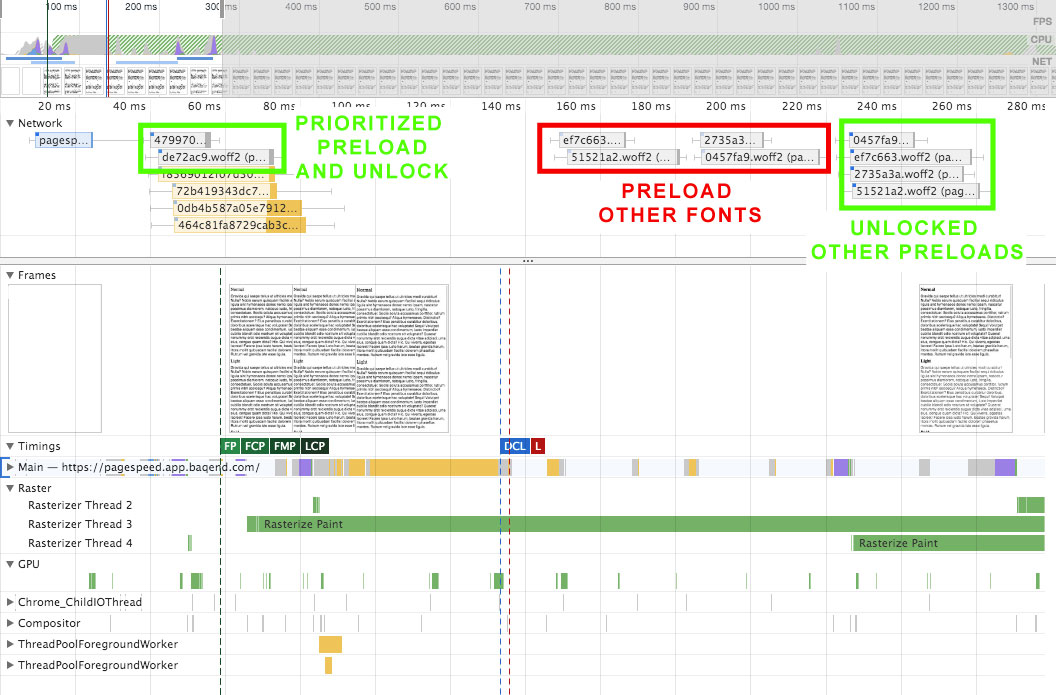Click the 20 ms ruler label
The width and height of the screenshot is (1056, 695).
click(55, 106)
